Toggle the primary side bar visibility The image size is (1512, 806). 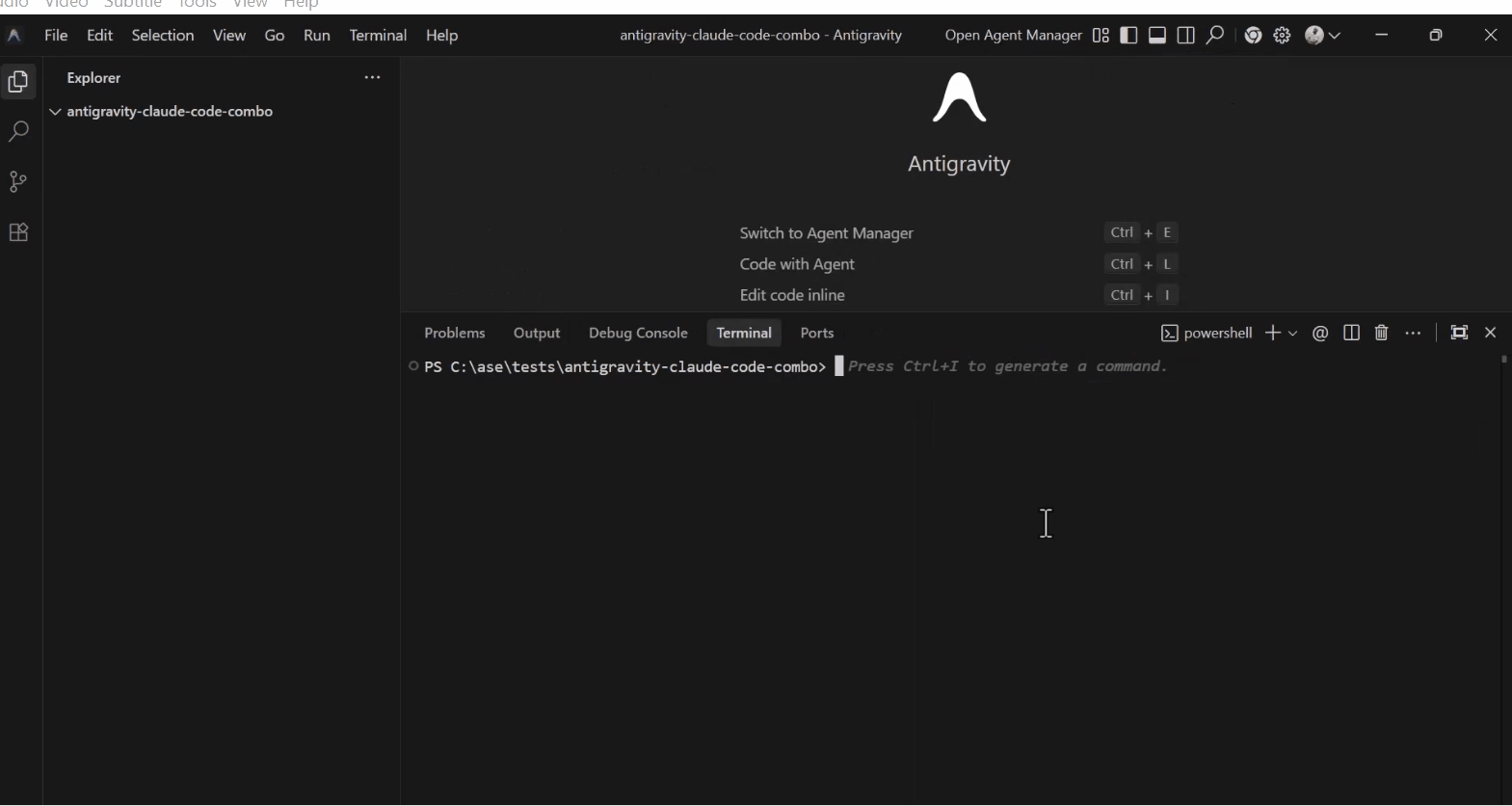pos(1128,36)
